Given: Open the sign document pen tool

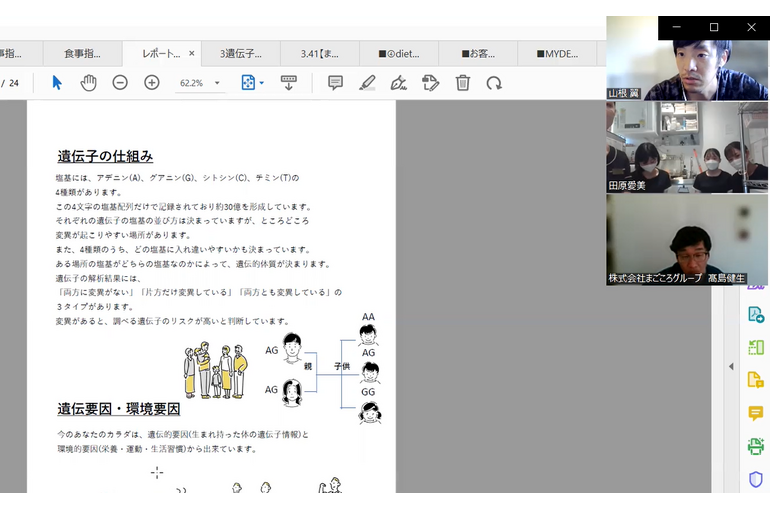Looking at the screenshot, I should pos(398,82).
